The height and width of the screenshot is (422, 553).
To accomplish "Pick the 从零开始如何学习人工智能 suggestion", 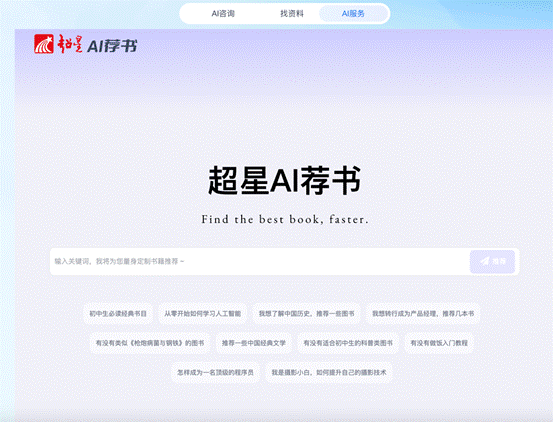I will pyautogui.click(x=202, y=313).
